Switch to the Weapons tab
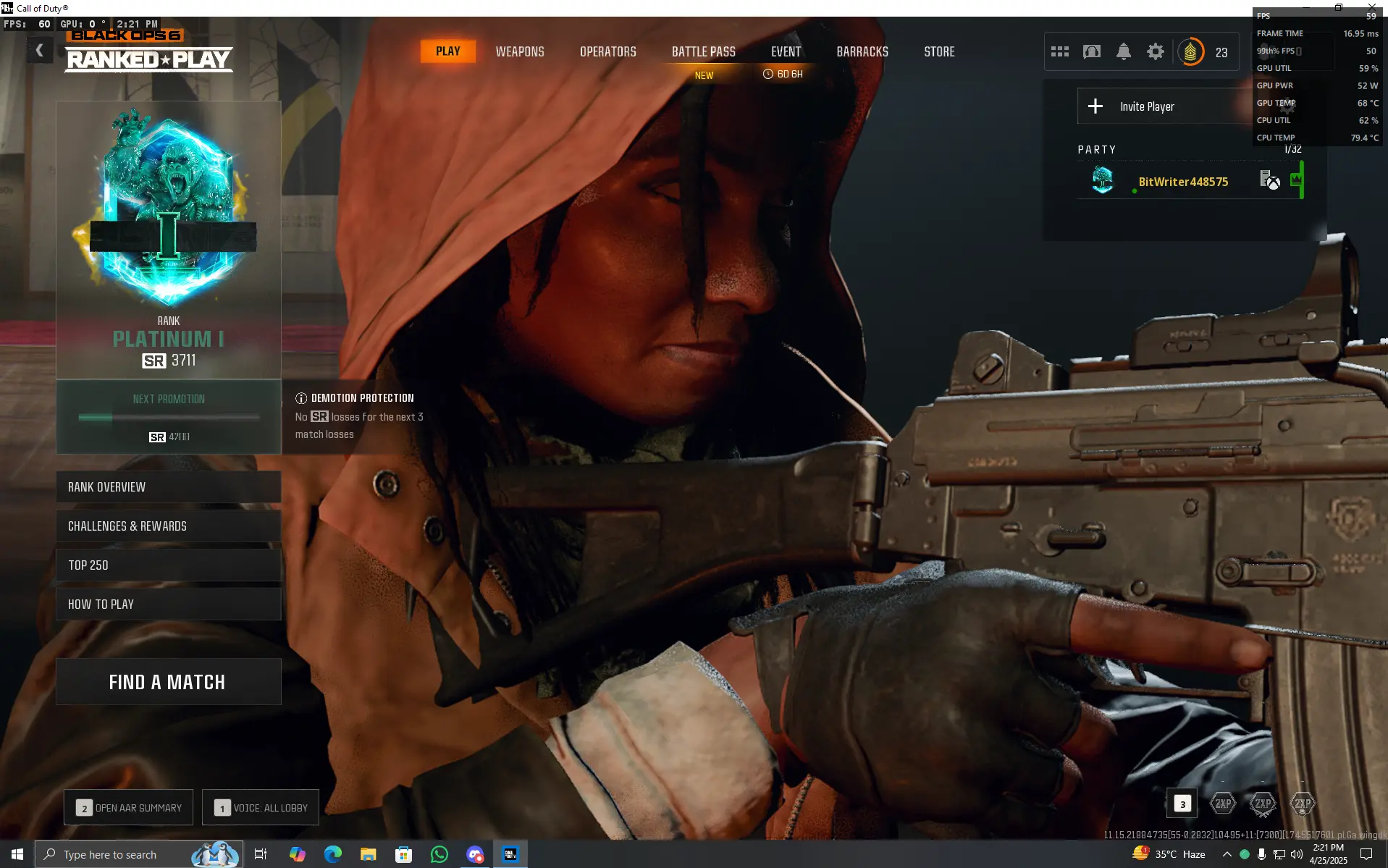Screen dimensions: 1388x868 (x=520, y=51)
